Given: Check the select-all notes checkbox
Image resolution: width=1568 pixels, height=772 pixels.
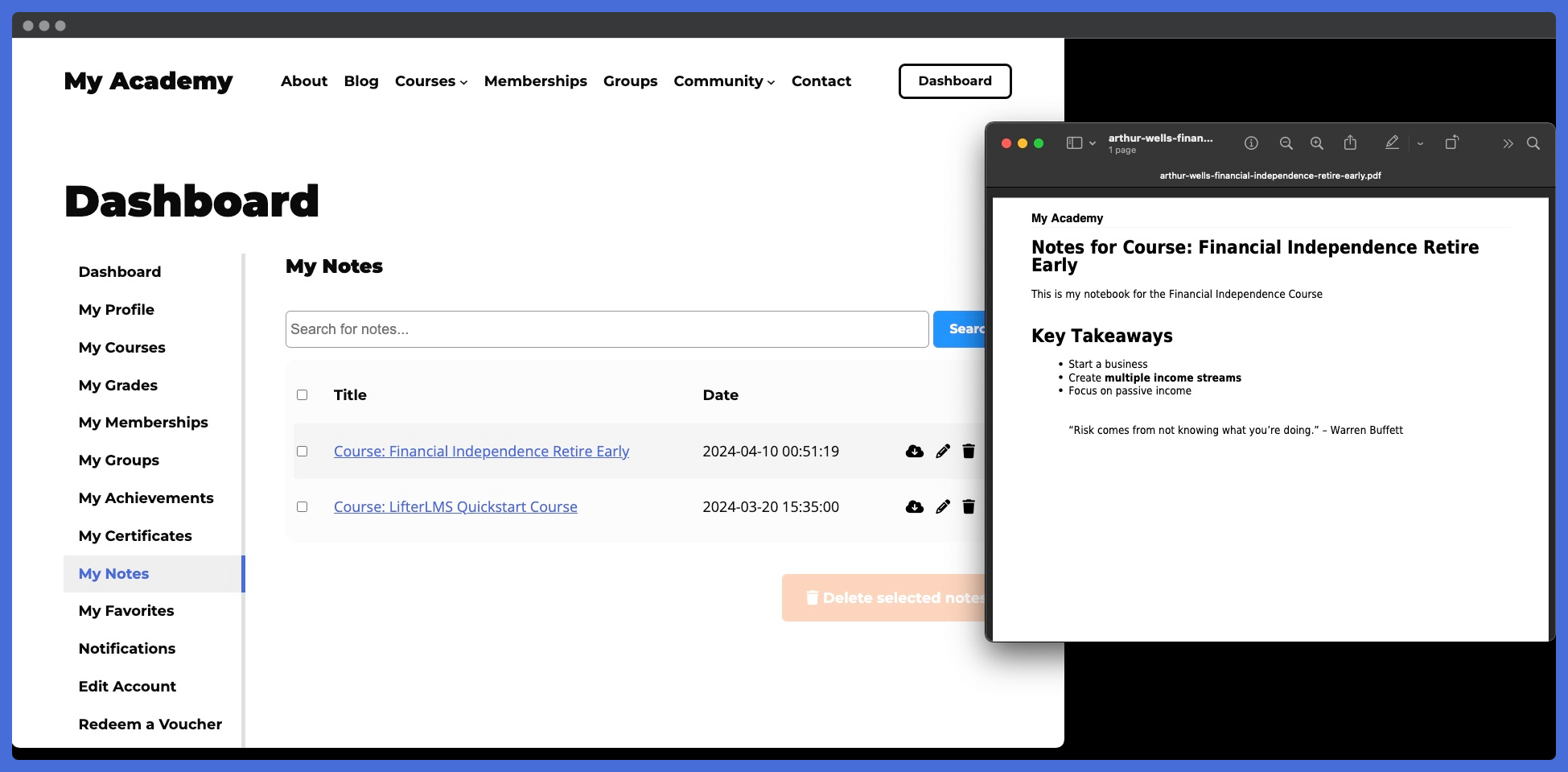Looking at the screenshot, I should click(302, 394).
